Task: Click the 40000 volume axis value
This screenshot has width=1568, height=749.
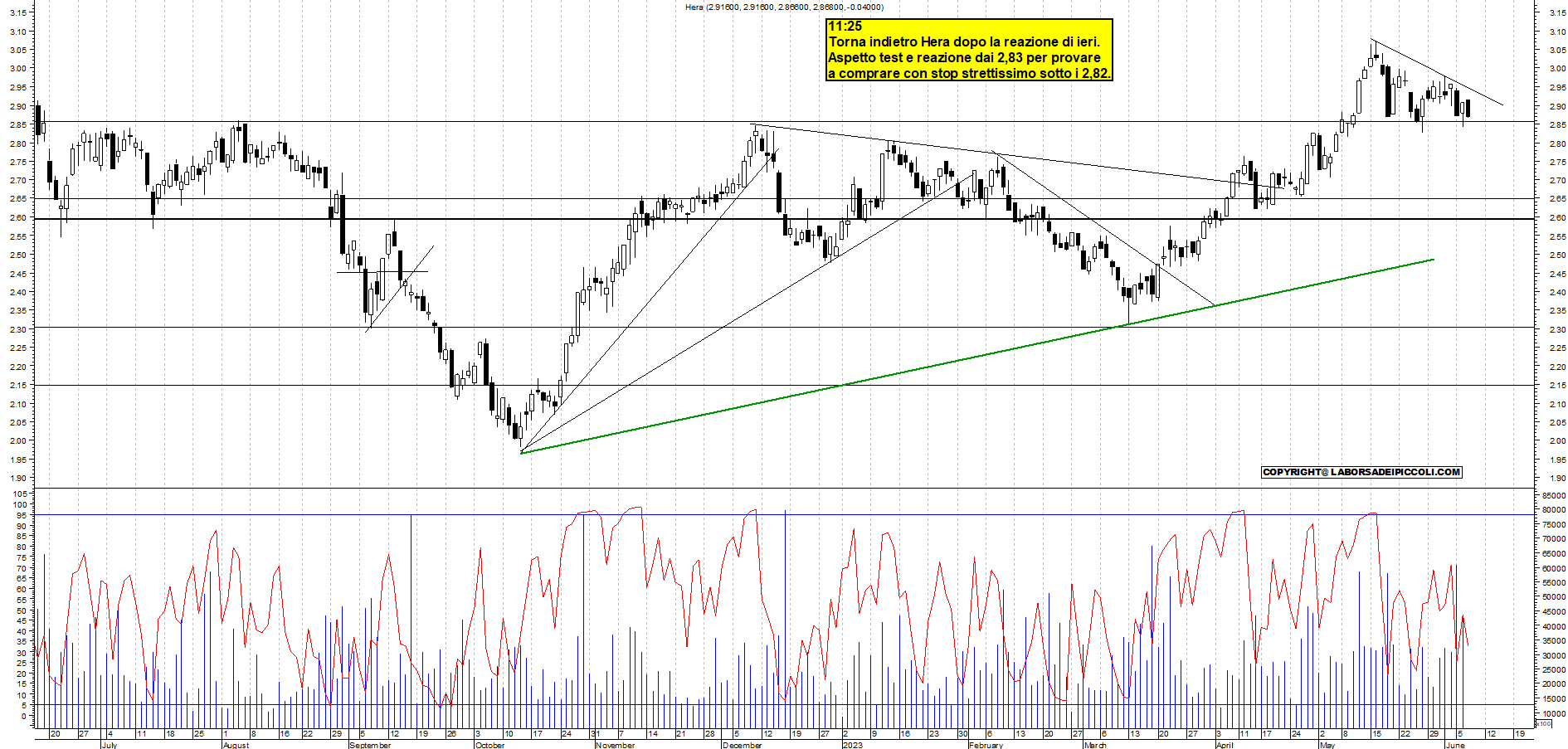Action: [x=1554, y=626]
